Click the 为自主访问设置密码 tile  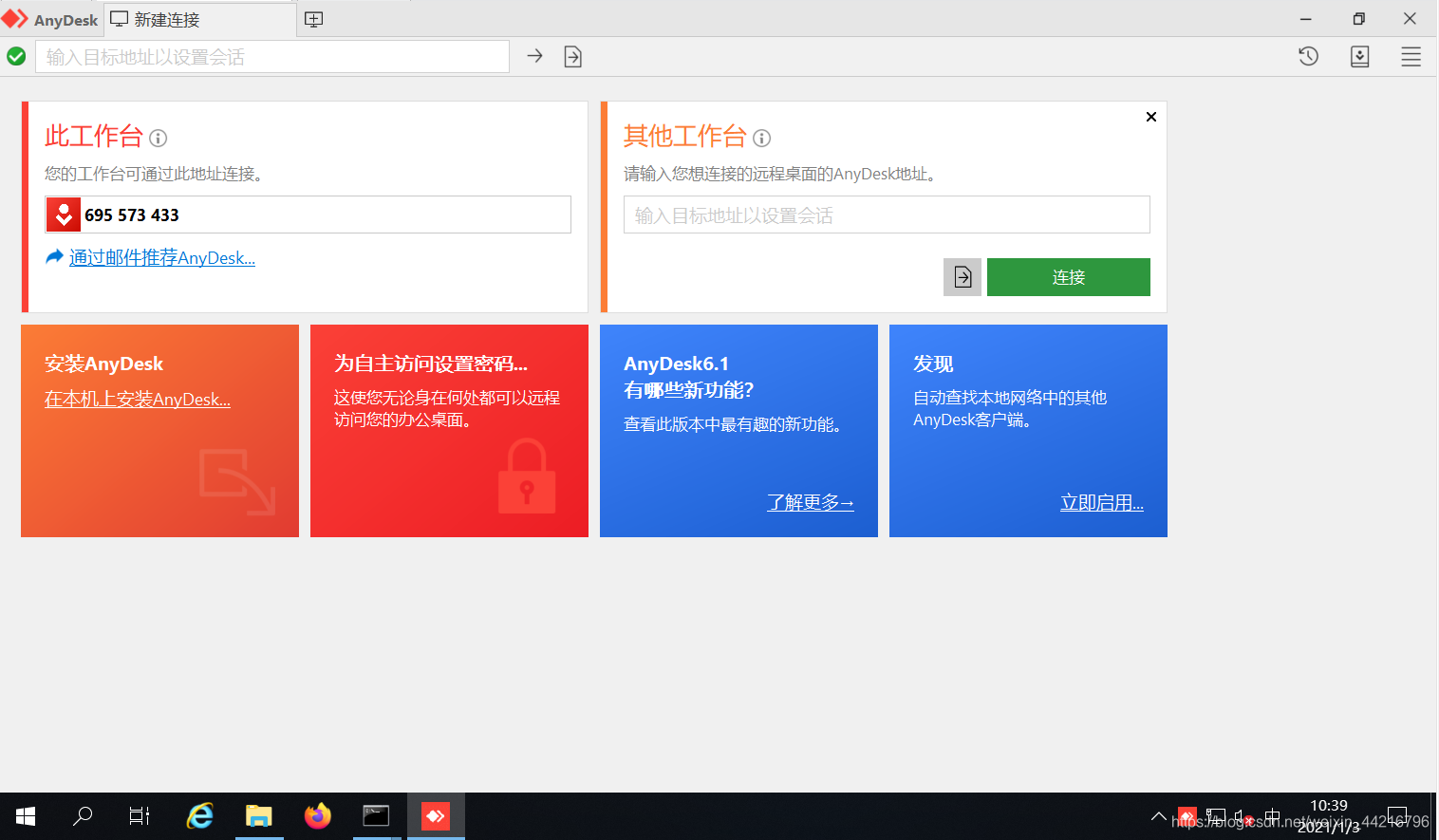pos(449,431)
